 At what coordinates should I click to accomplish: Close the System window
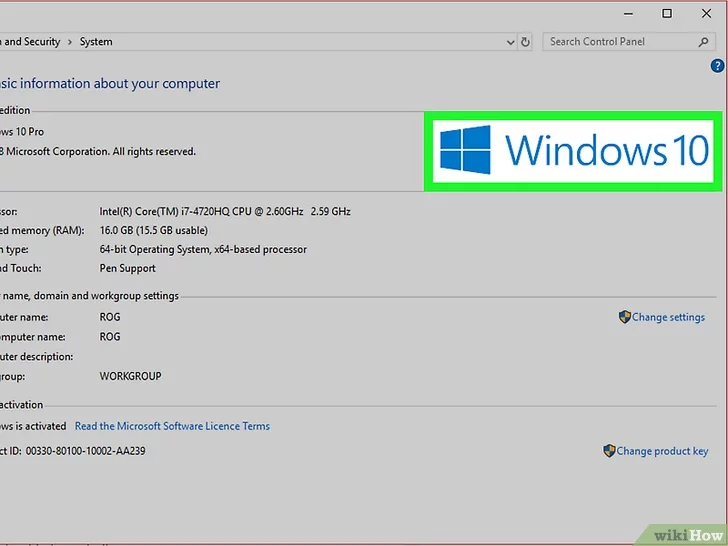[706, 13]
